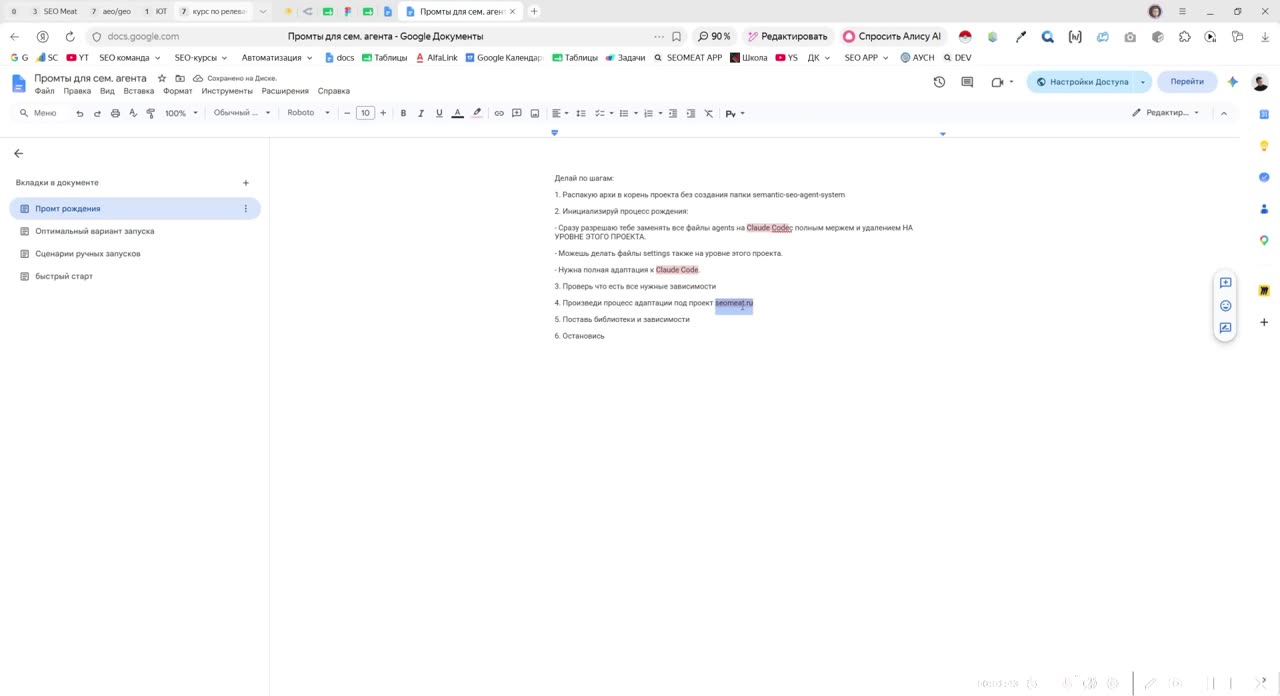Open paragraph style dropdown 'Обычный'
1280x696 pixels.
(242, 113)
